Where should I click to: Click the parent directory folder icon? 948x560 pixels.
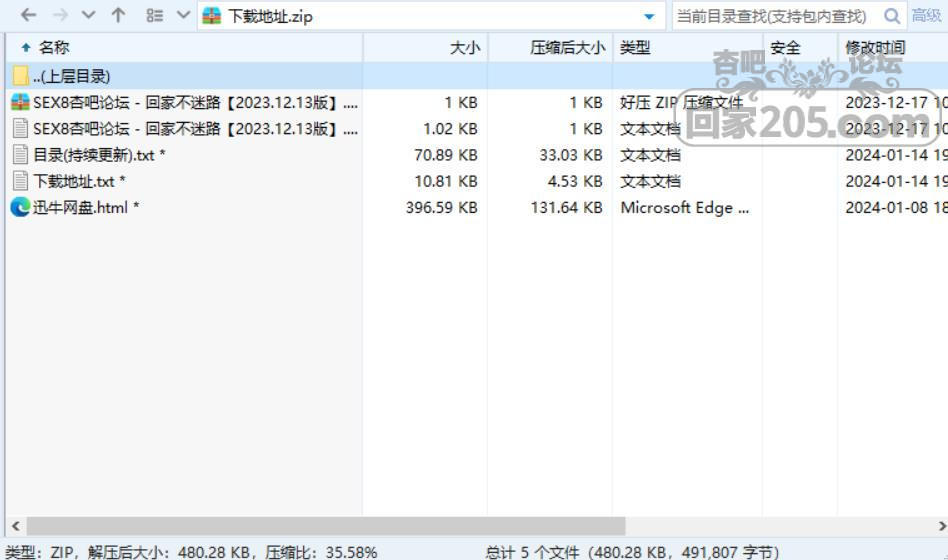20,76
